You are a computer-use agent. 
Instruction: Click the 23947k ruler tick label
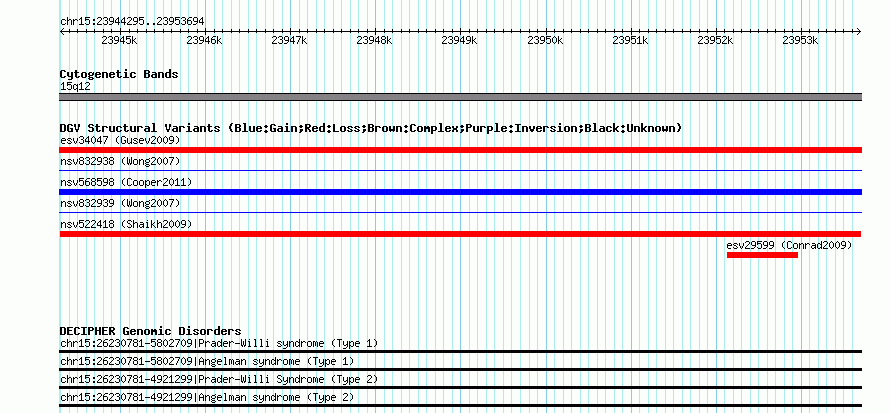289,40
